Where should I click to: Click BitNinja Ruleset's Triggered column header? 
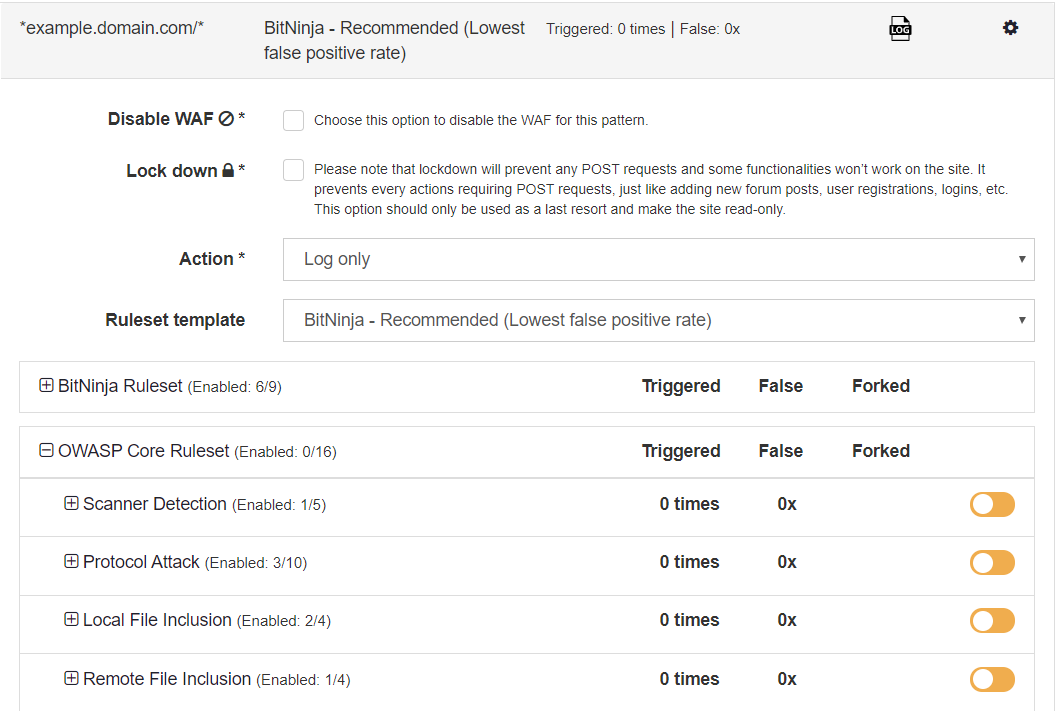681,386
